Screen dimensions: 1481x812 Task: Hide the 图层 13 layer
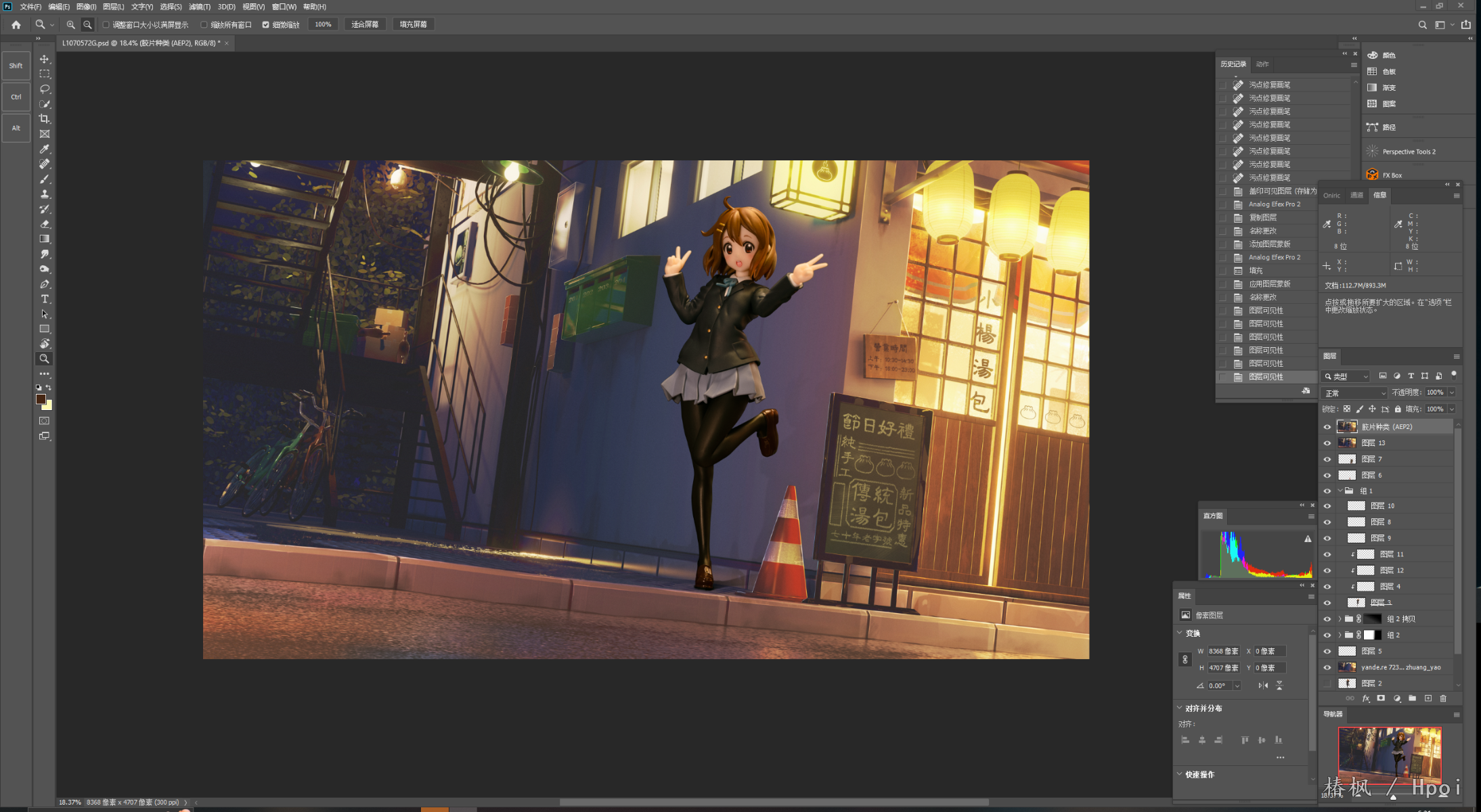tap(1327, 443)
